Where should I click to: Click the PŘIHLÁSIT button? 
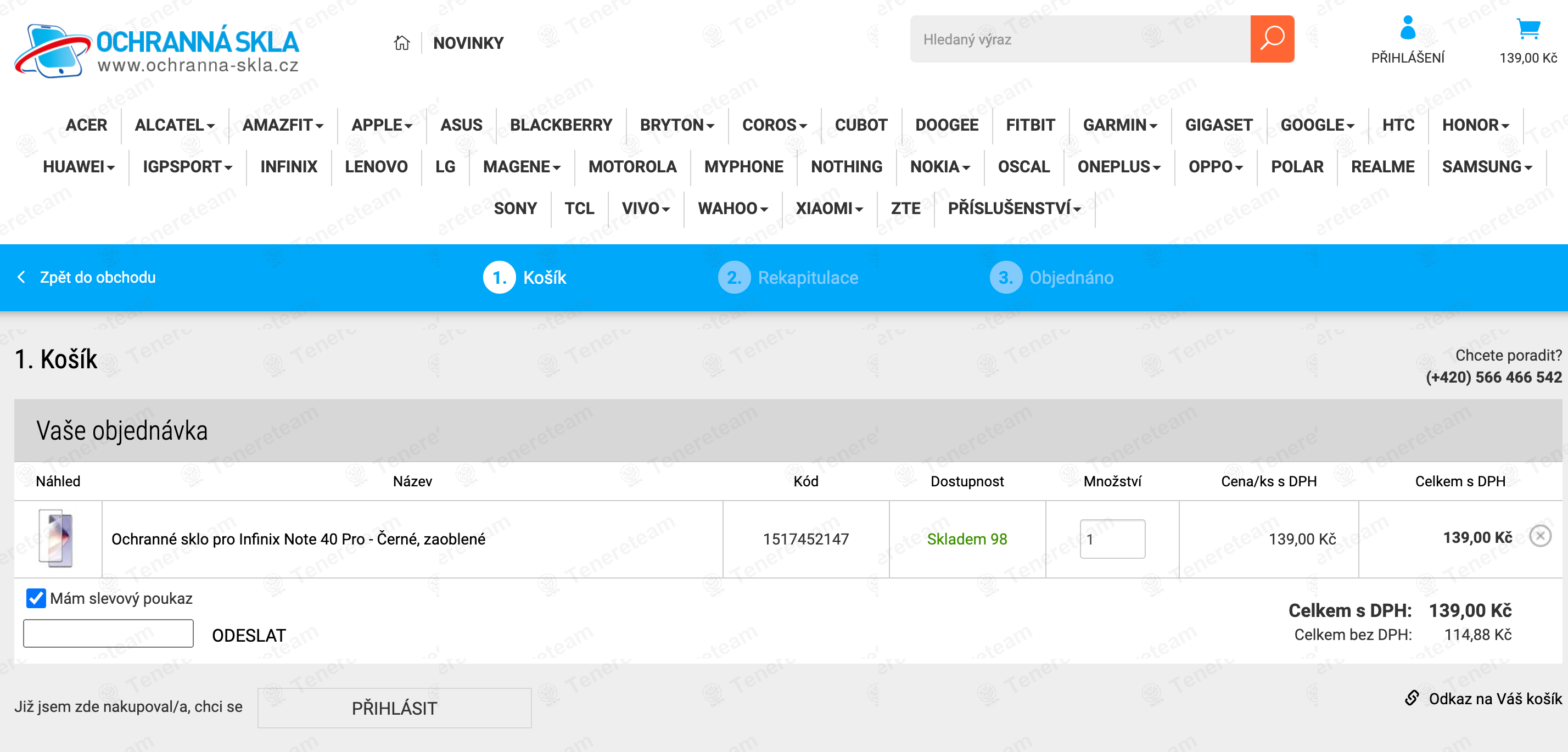(x=394, y=708)
